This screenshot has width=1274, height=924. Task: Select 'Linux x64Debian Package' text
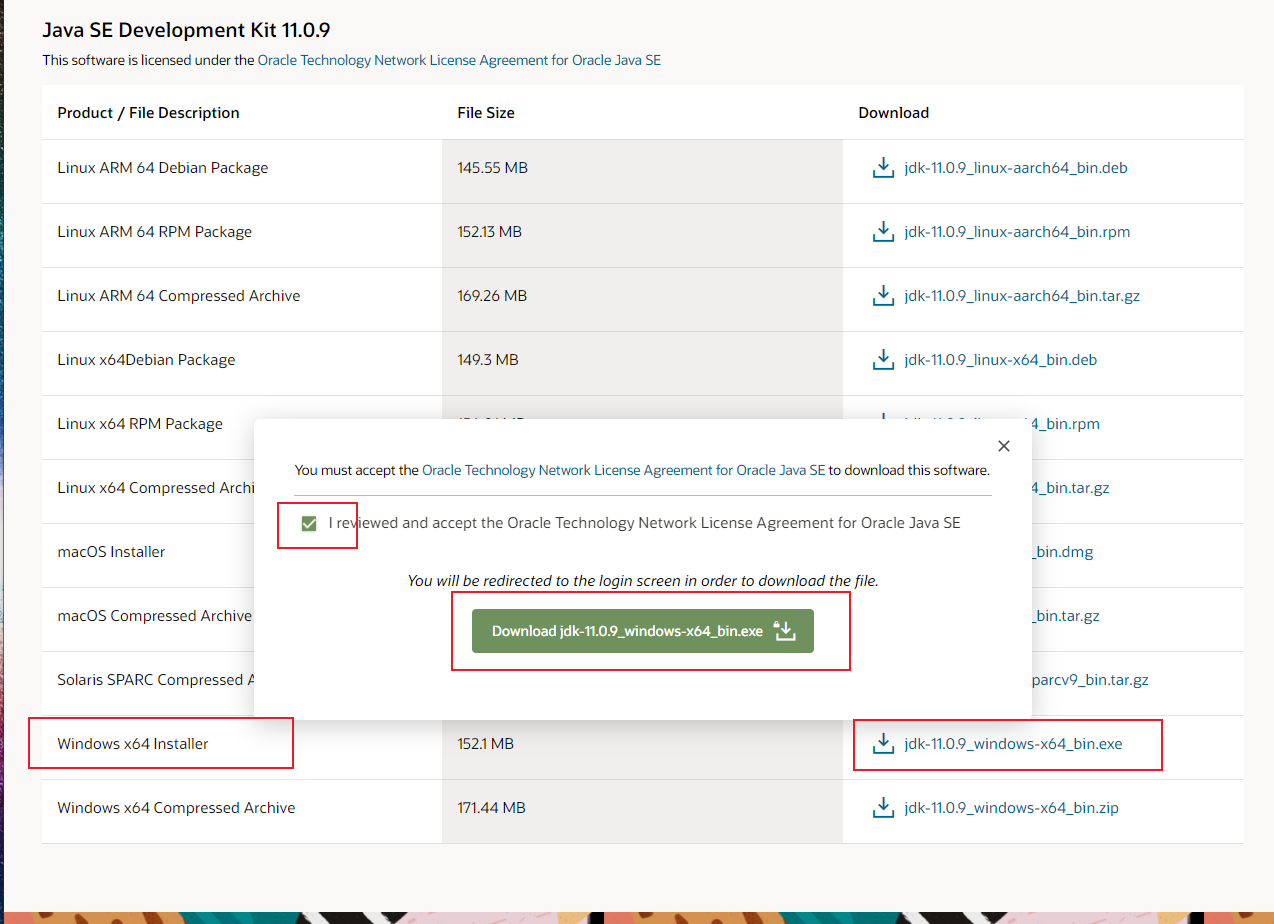146,360
